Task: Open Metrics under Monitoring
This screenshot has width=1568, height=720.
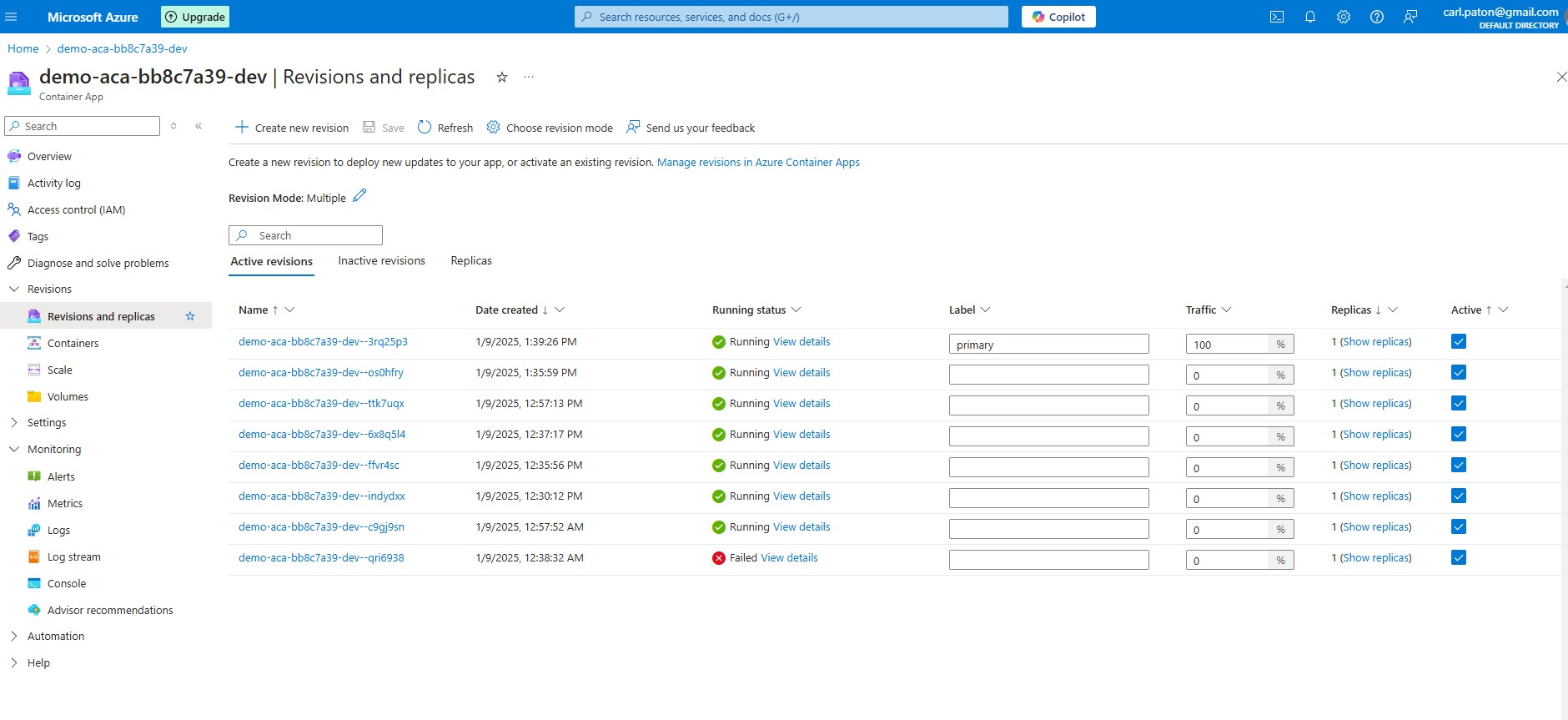Action: click(x=65, y=503)
